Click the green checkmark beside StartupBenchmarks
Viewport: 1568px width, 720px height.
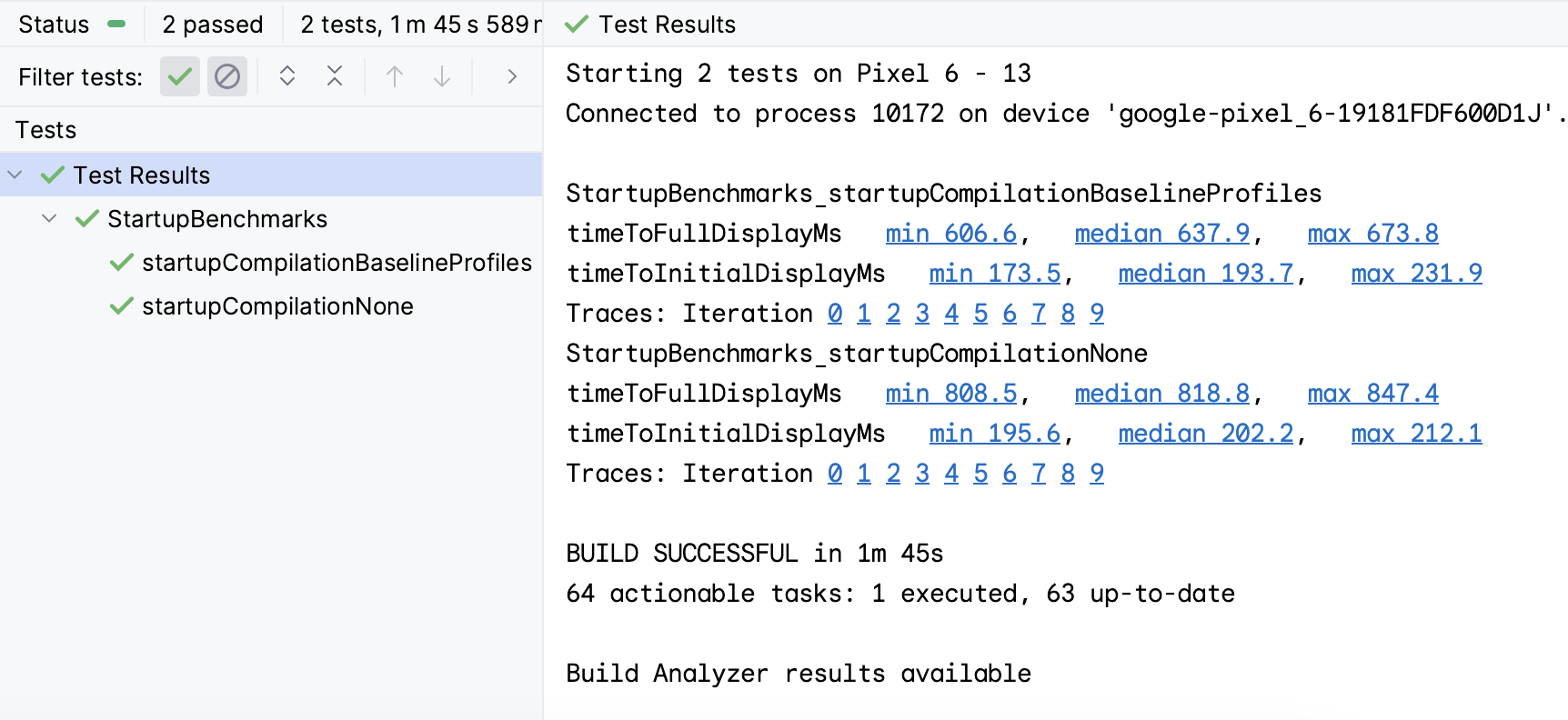pos(87,218)
